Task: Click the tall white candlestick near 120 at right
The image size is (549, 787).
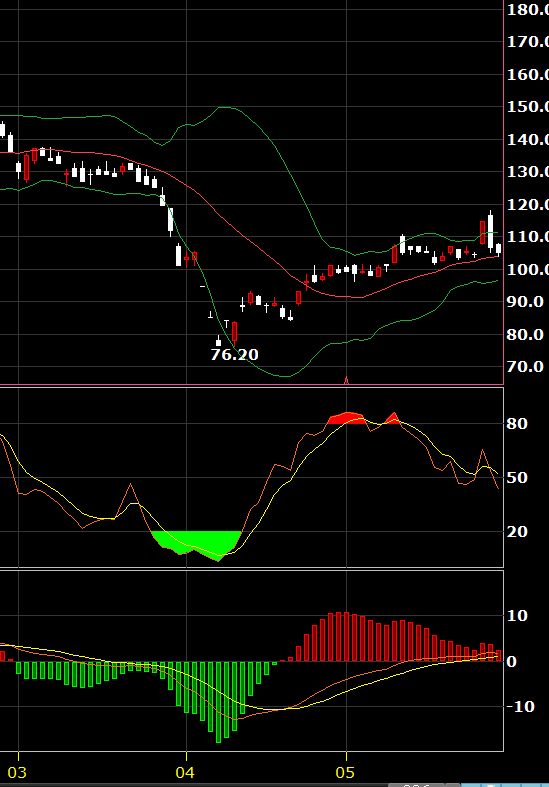Action: 490,231
